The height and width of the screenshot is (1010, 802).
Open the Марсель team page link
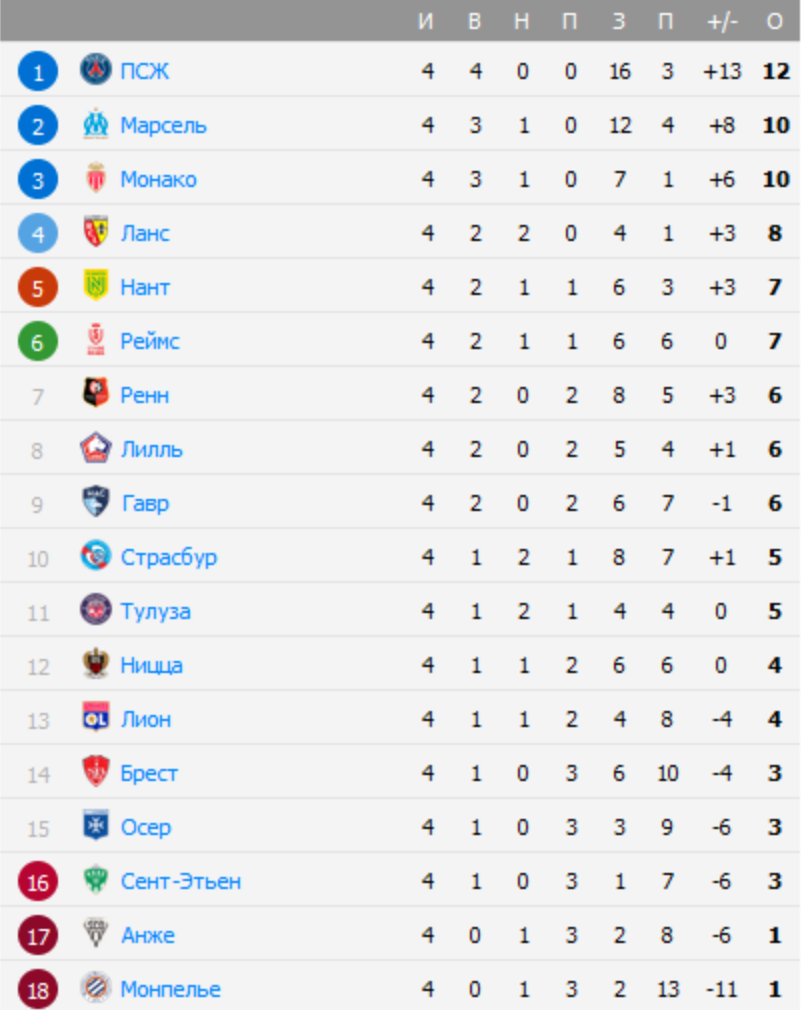(x=163, y=125)
